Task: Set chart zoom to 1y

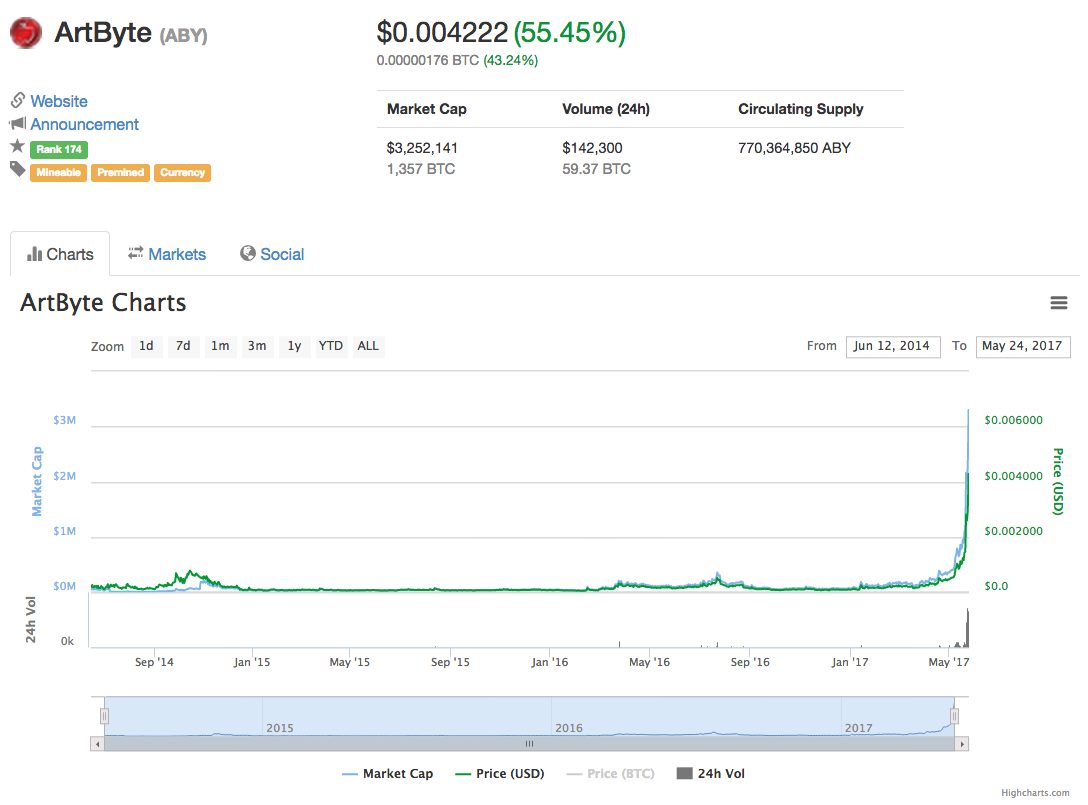Action: click(x=294, y=346)
